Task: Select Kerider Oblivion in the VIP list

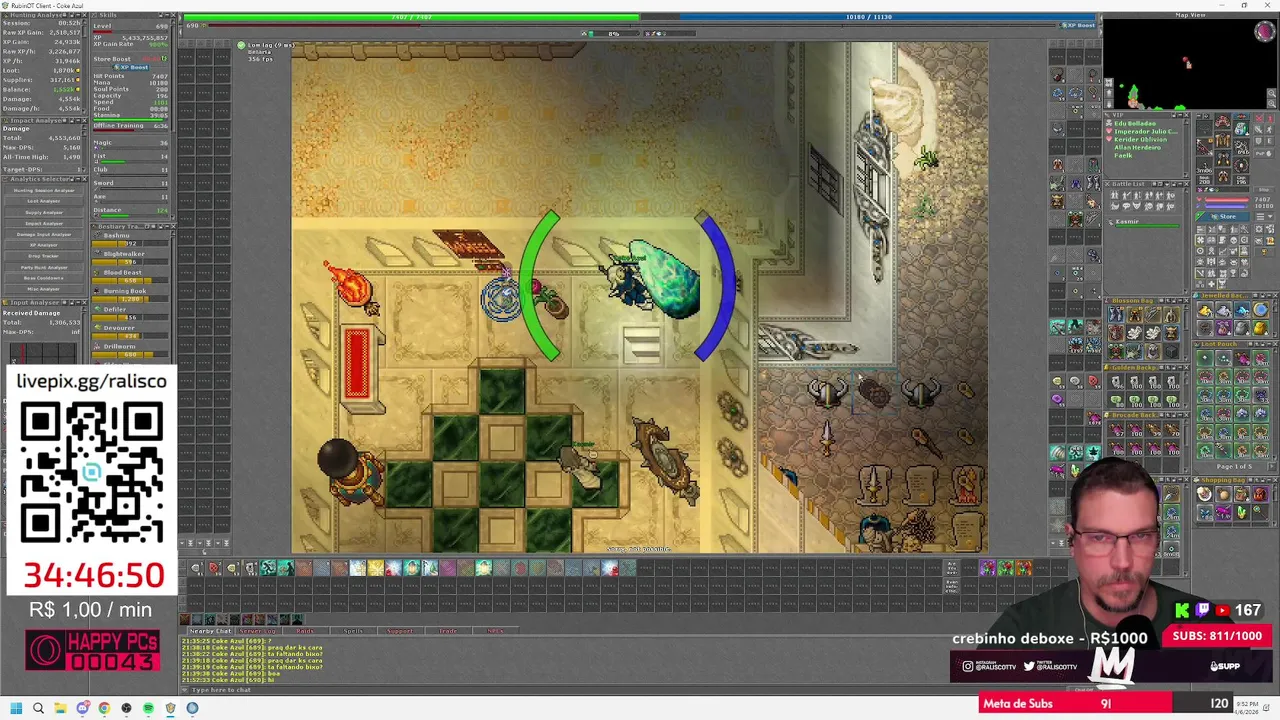Action: pyautogui.click(x=1140, y=140)
